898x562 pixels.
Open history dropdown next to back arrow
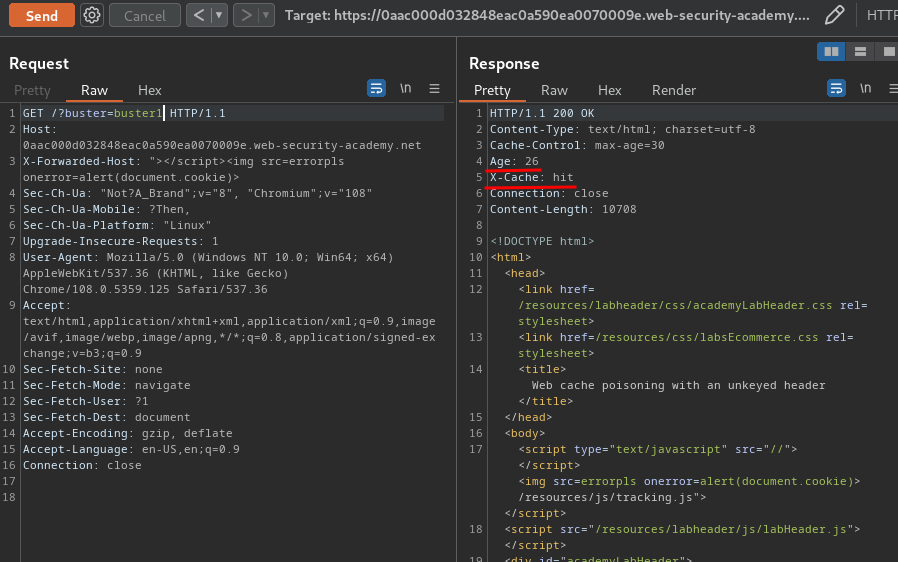219,15
